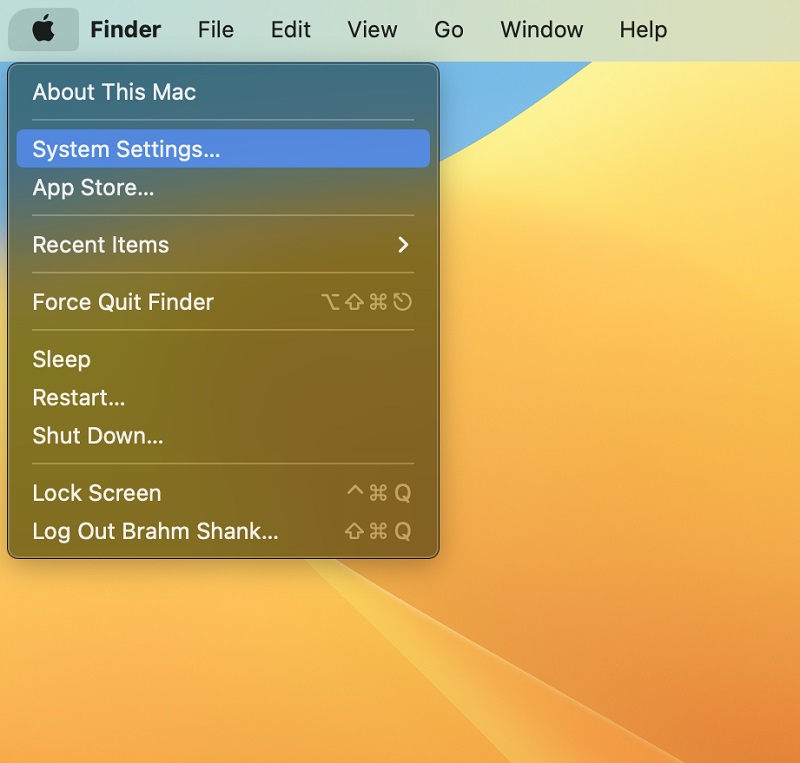Screen dimensions: 800x763
Task: Open the Help menu
Action: (643, 29)
